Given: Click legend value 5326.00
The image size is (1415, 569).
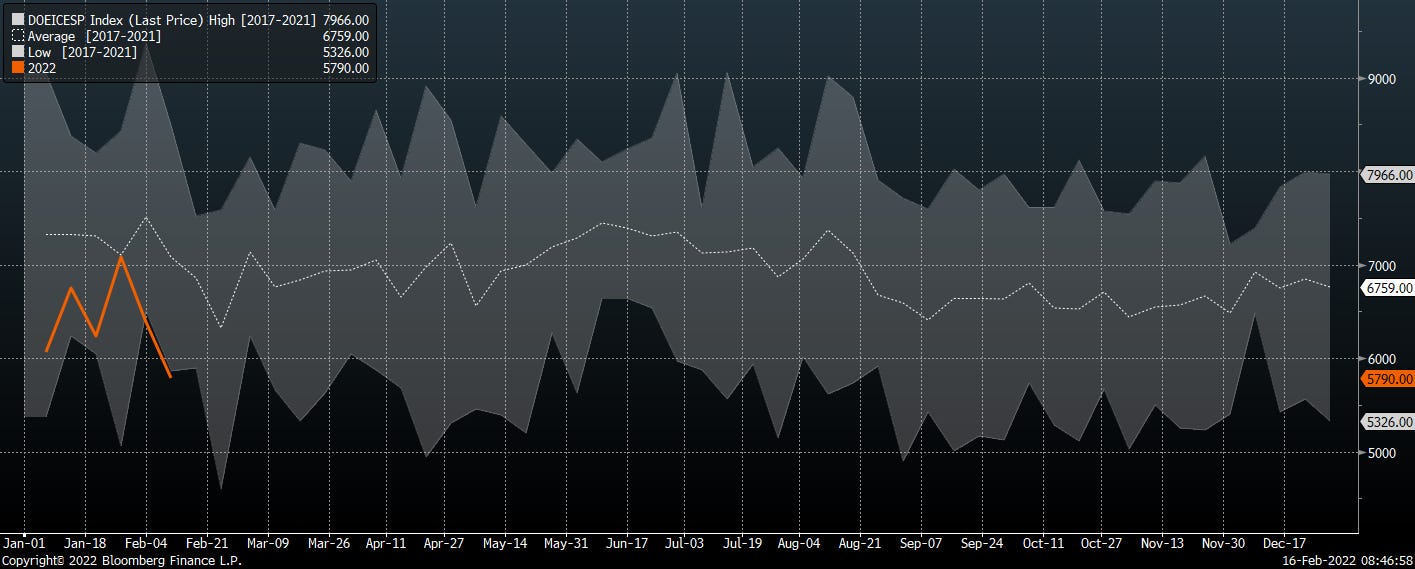Looking at the screenshot, I should [x=346, y=52].
